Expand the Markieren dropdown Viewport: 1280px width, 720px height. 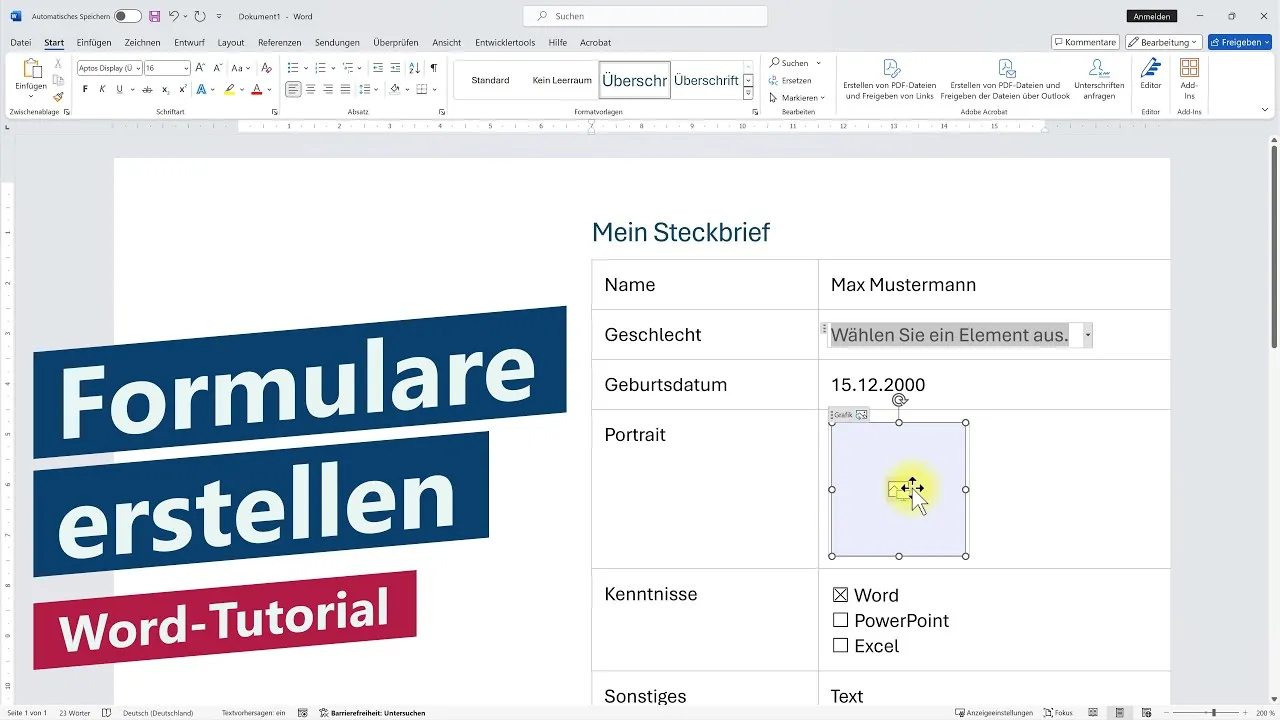pos(822,97)
